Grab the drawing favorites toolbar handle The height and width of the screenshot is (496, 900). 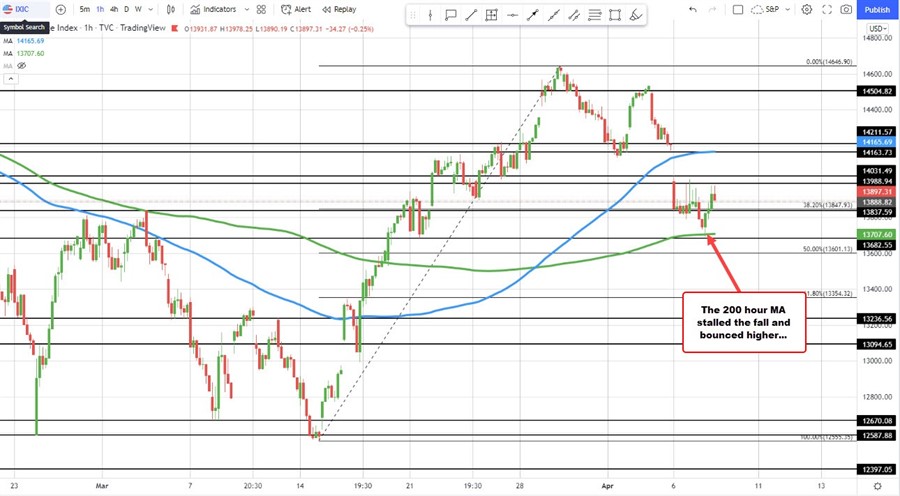coord(412,16)
